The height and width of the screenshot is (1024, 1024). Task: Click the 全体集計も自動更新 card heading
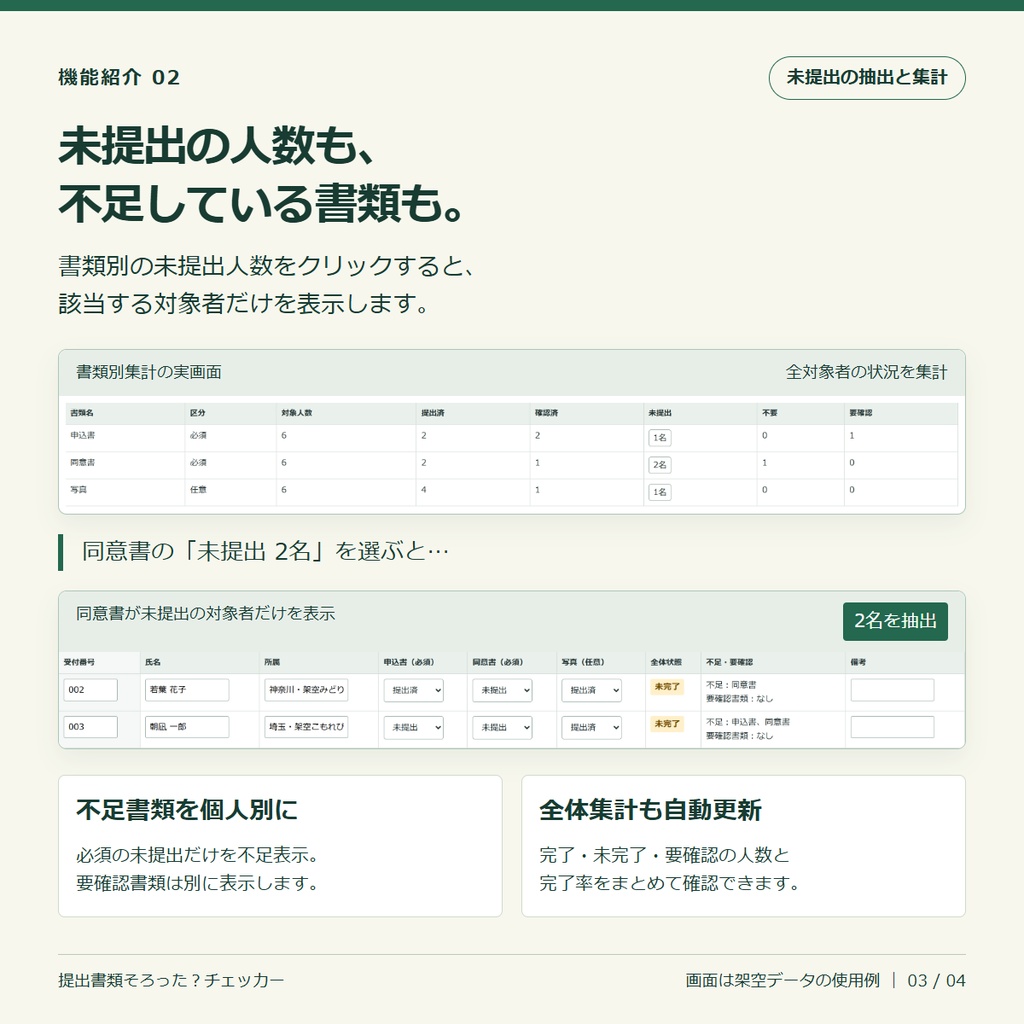(650, 810)
